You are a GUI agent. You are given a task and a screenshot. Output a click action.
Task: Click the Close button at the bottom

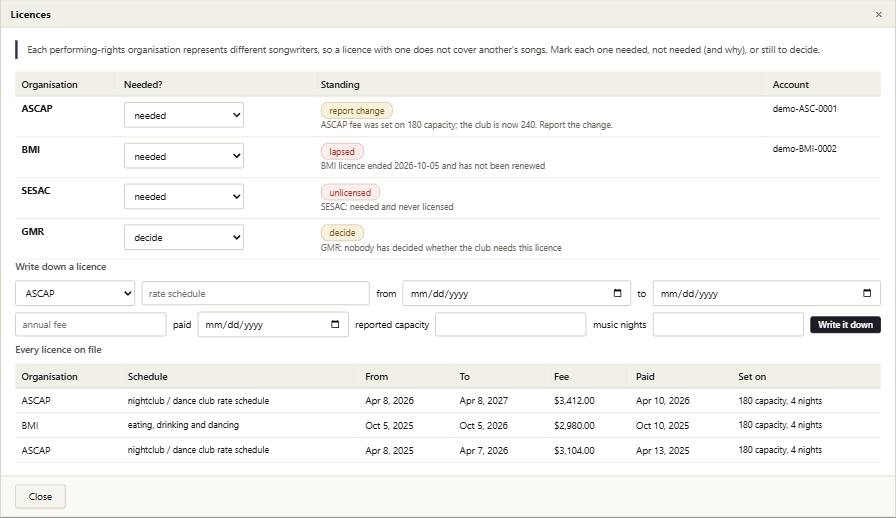40,496
